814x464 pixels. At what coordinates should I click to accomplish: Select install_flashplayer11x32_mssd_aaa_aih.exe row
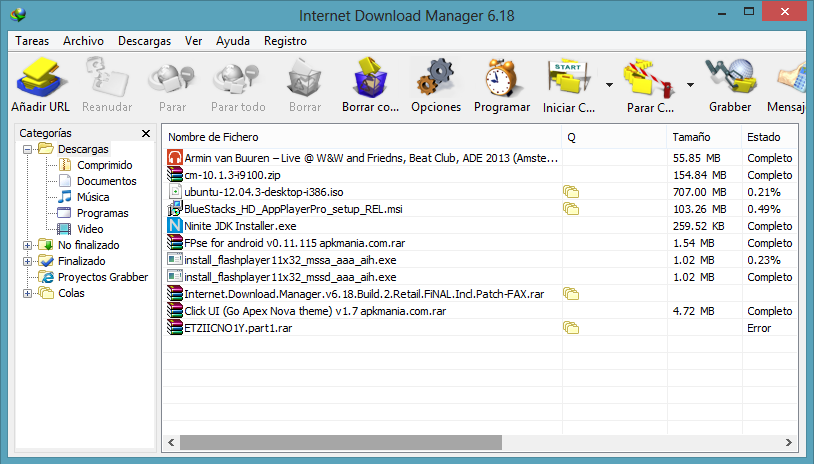tap(481, 277)
